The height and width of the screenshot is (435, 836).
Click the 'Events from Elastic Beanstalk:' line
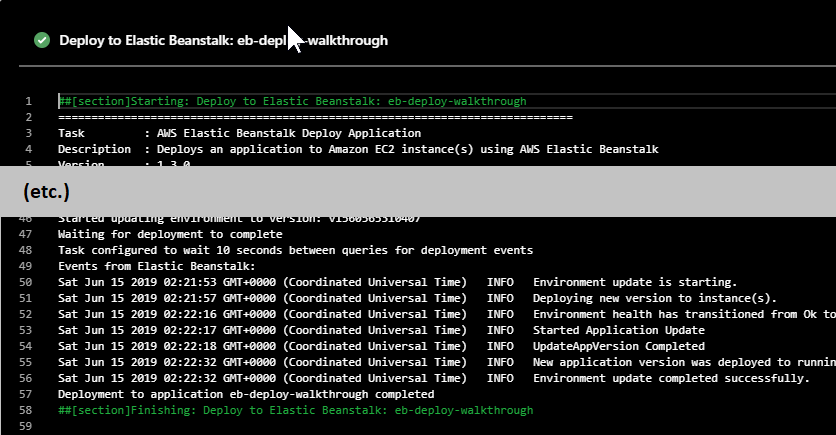(x=156, y=266)
